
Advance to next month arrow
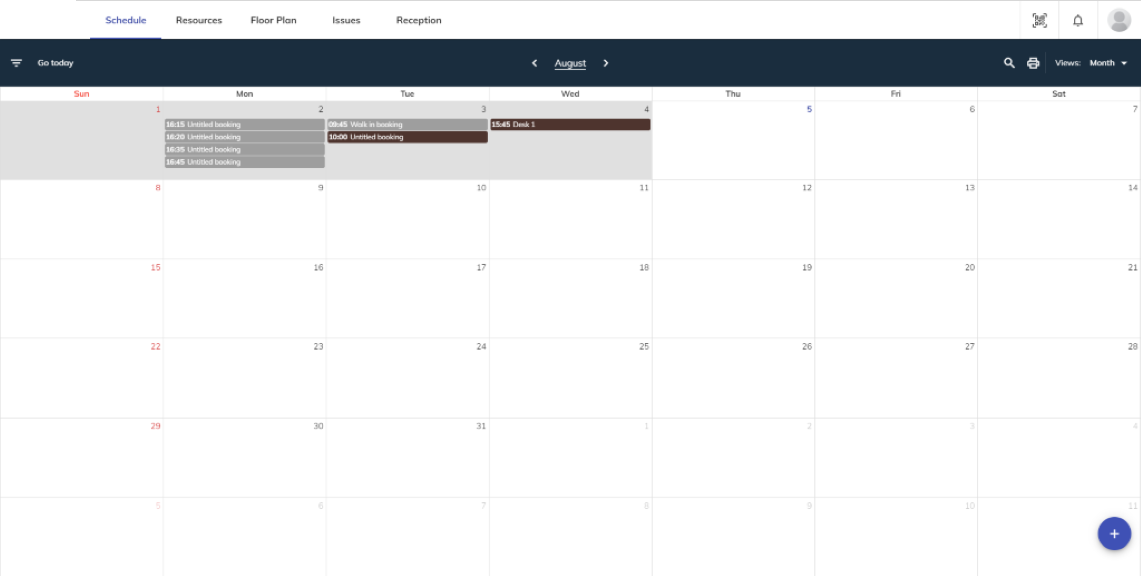606,63
